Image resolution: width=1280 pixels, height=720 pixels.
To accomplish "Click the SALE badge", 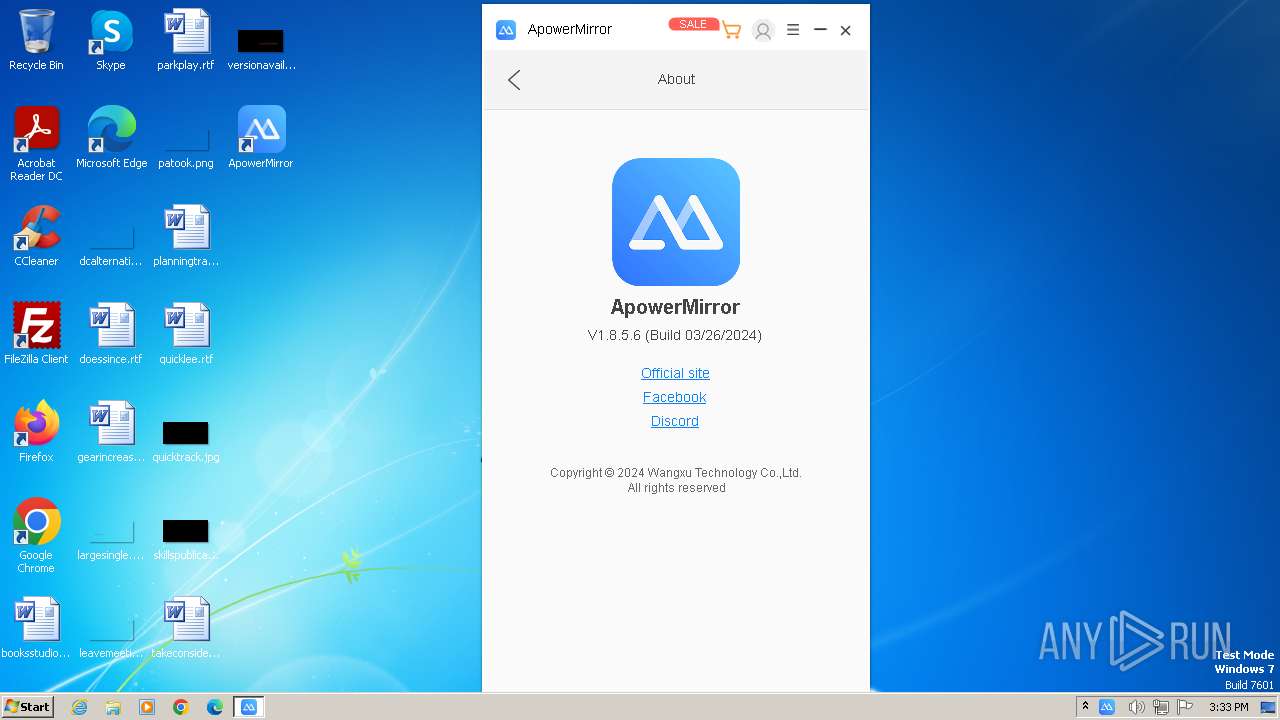I will coord(693,24).
